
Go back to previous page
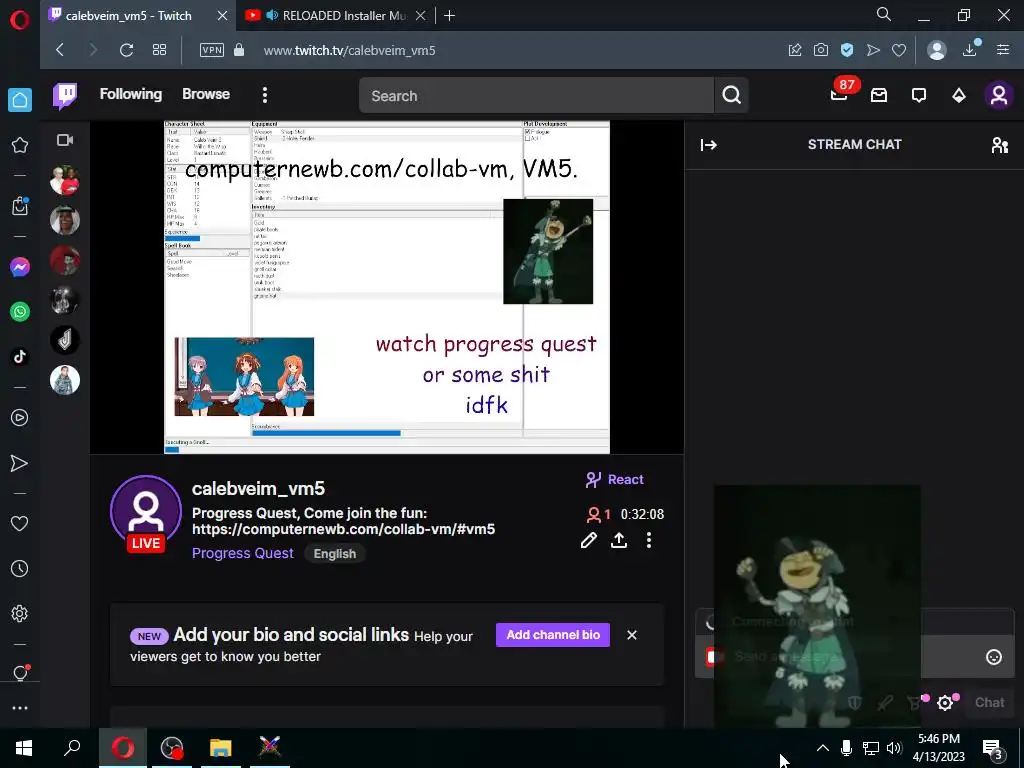click(60, 50)
